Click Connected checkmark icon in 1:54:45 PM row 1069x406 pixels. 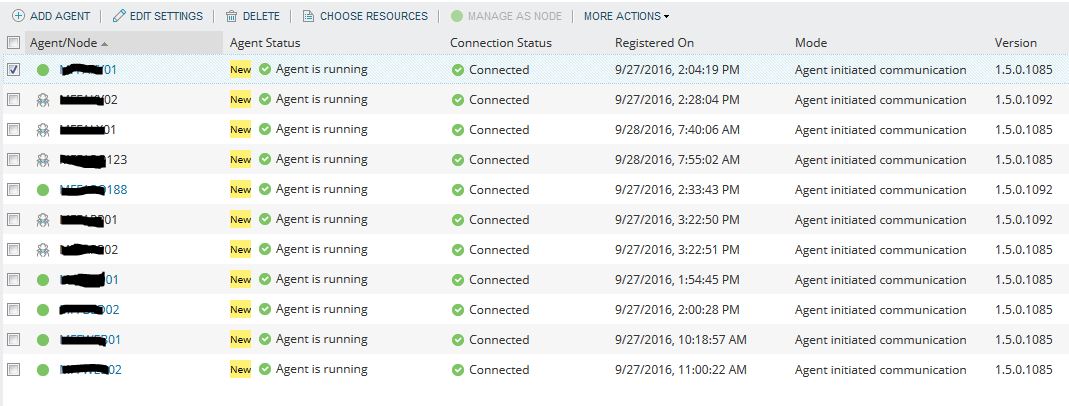click(x=458, y=279)
